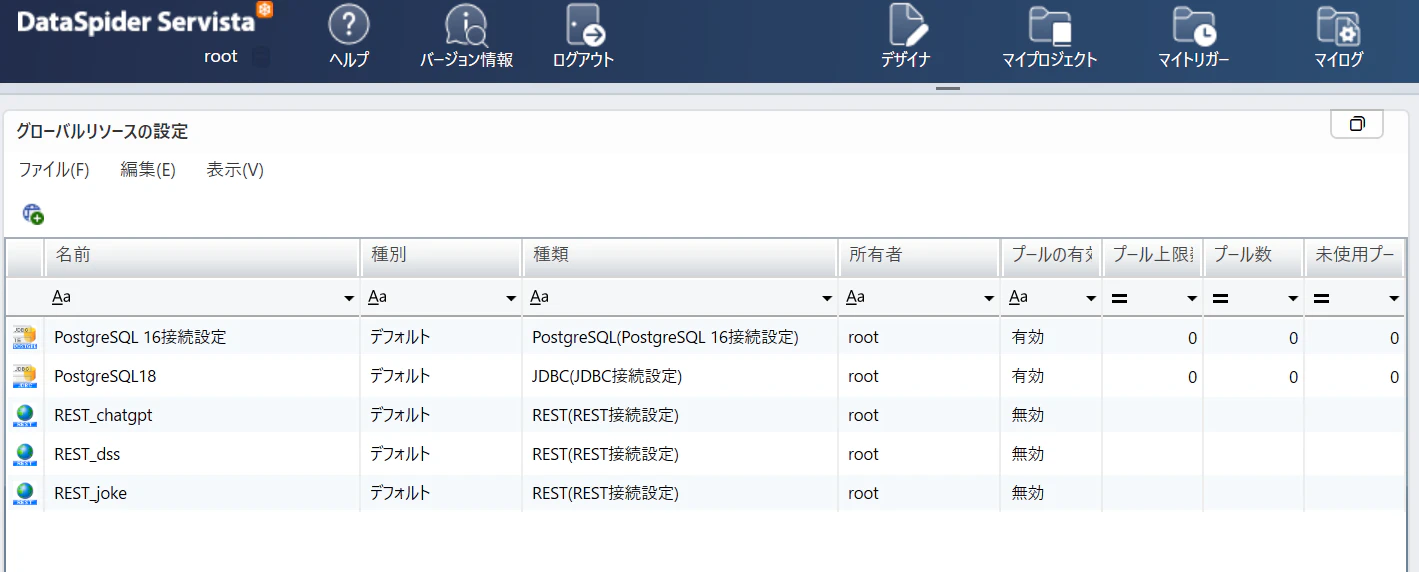Screen dimensions: 1419x572
Task: Sort by the プール数 column header
Action: click(1253, 256)
